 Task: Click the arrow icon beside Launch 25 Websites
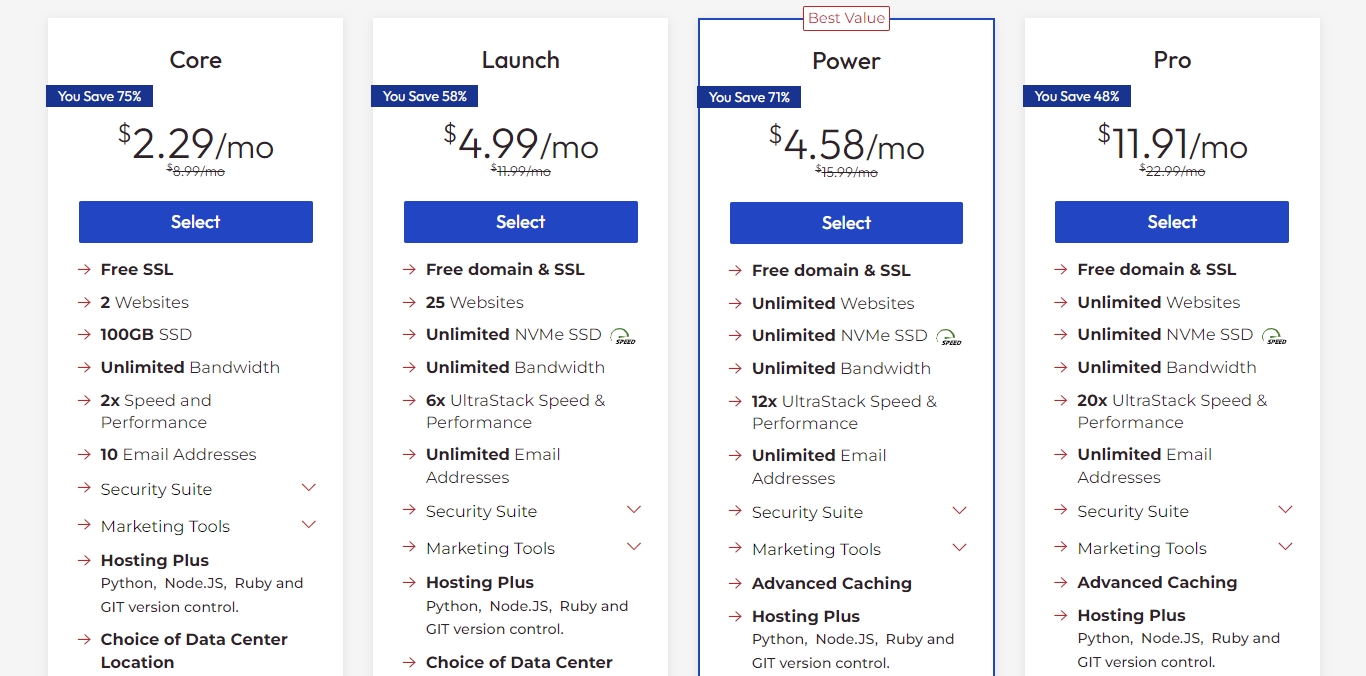click(x=409, y=302)
